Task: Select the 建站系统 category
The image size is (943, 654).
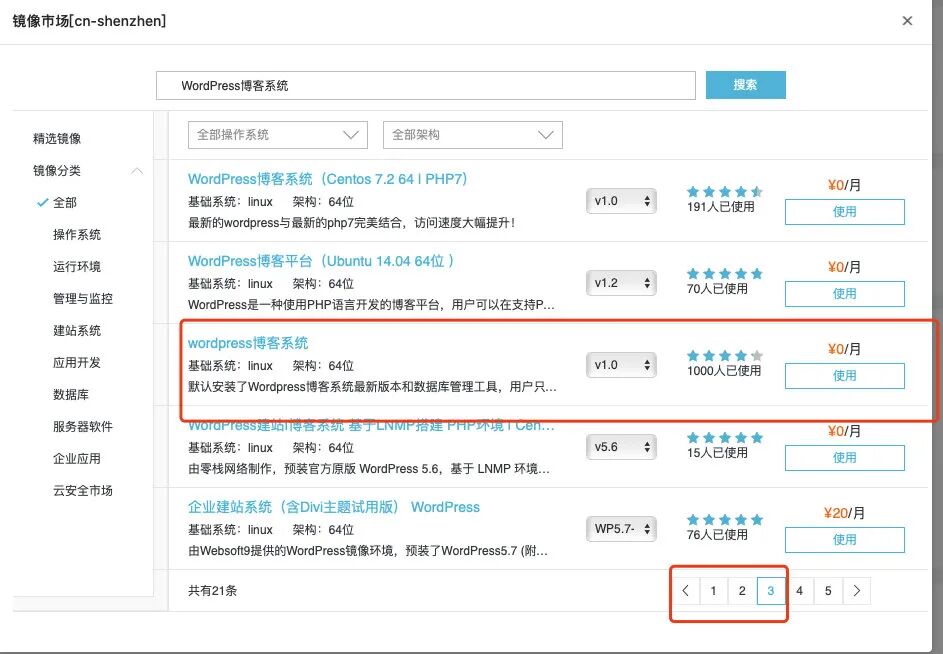Action: 77,330
